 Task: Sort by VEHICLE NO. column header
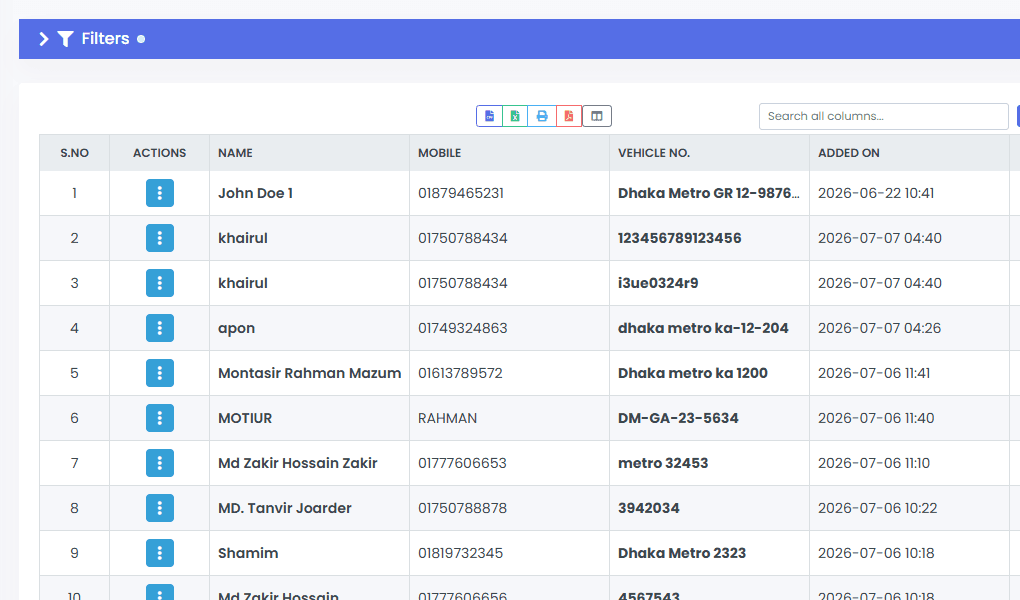tap(709, 153)
